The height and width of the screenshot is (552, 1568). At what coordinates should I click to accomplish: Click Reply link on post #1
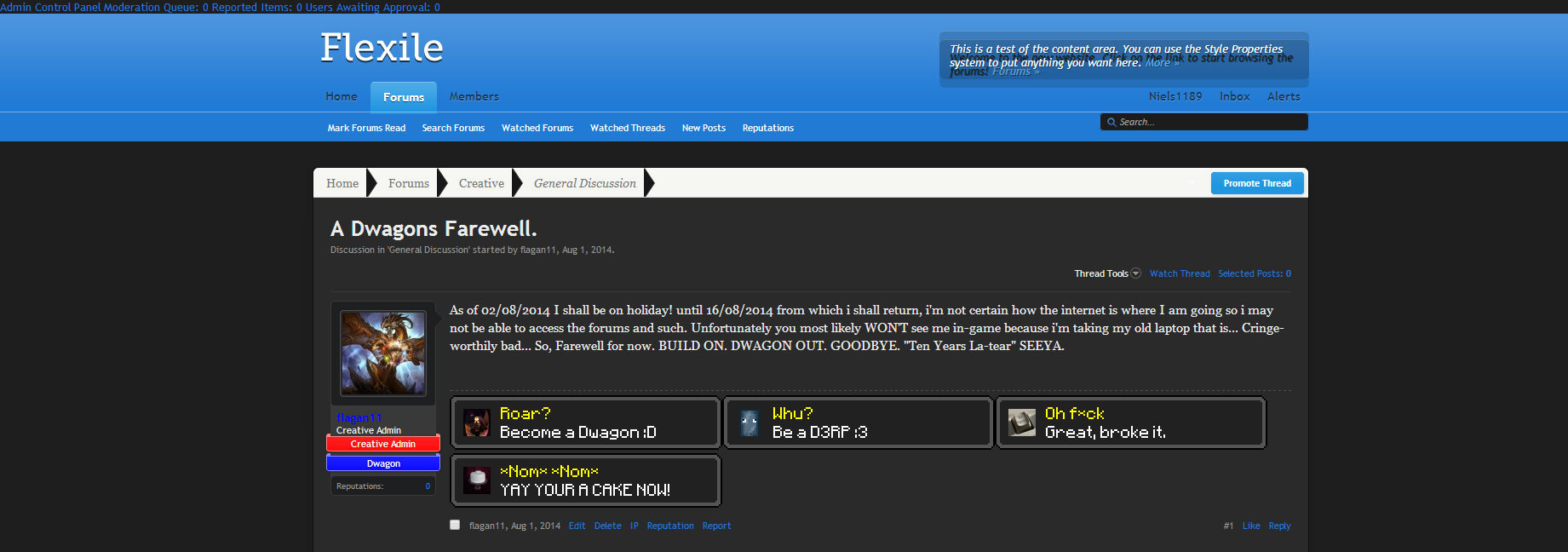(x=1278, y=526)
